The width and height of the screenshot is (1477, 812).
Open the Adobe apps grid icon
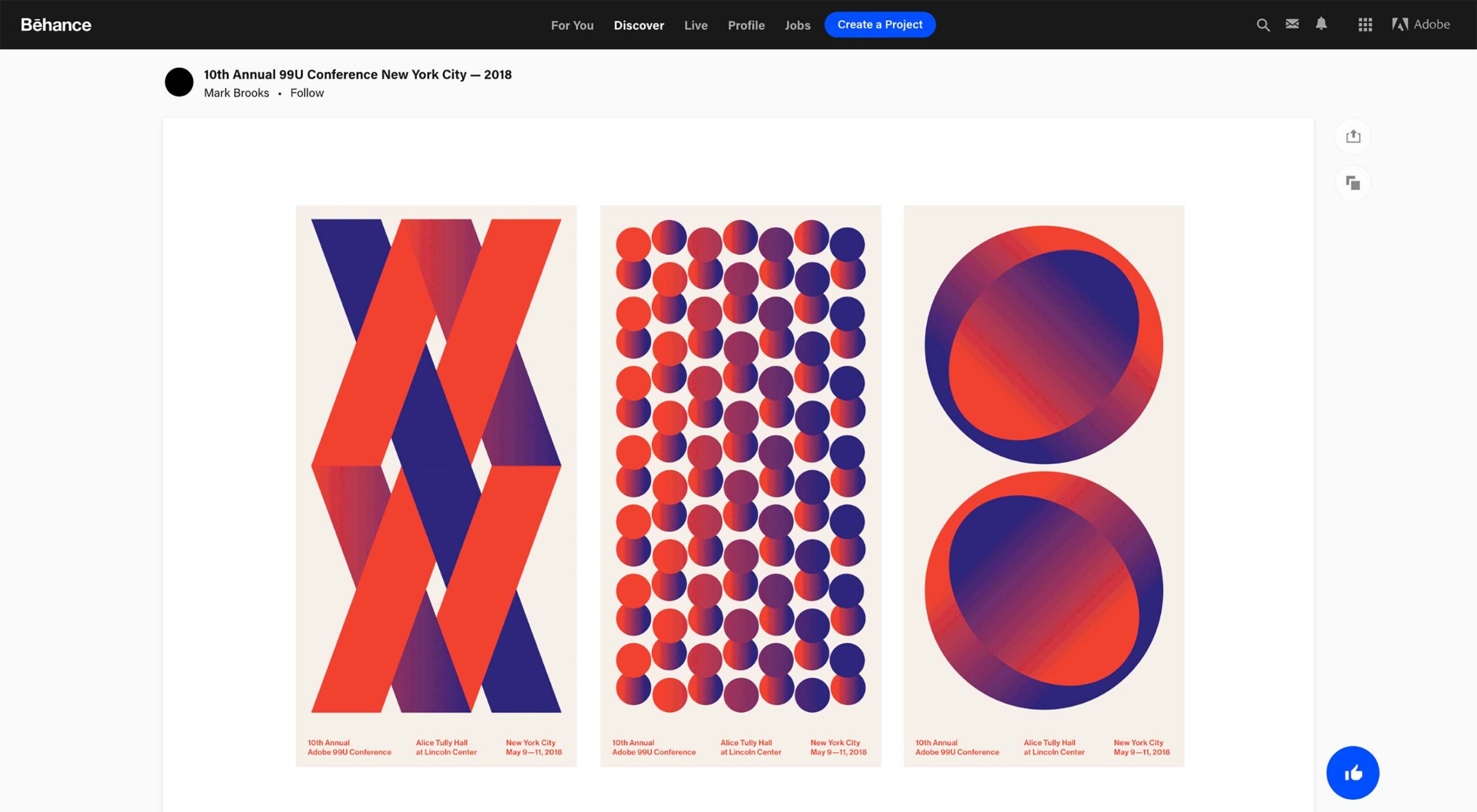coord(1365,25)
